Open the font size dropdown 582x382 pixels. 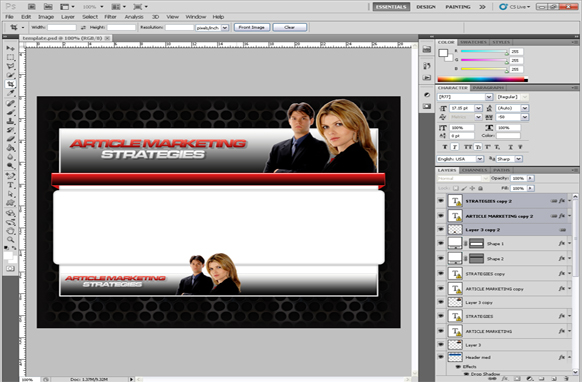click(x=478, y=108)
